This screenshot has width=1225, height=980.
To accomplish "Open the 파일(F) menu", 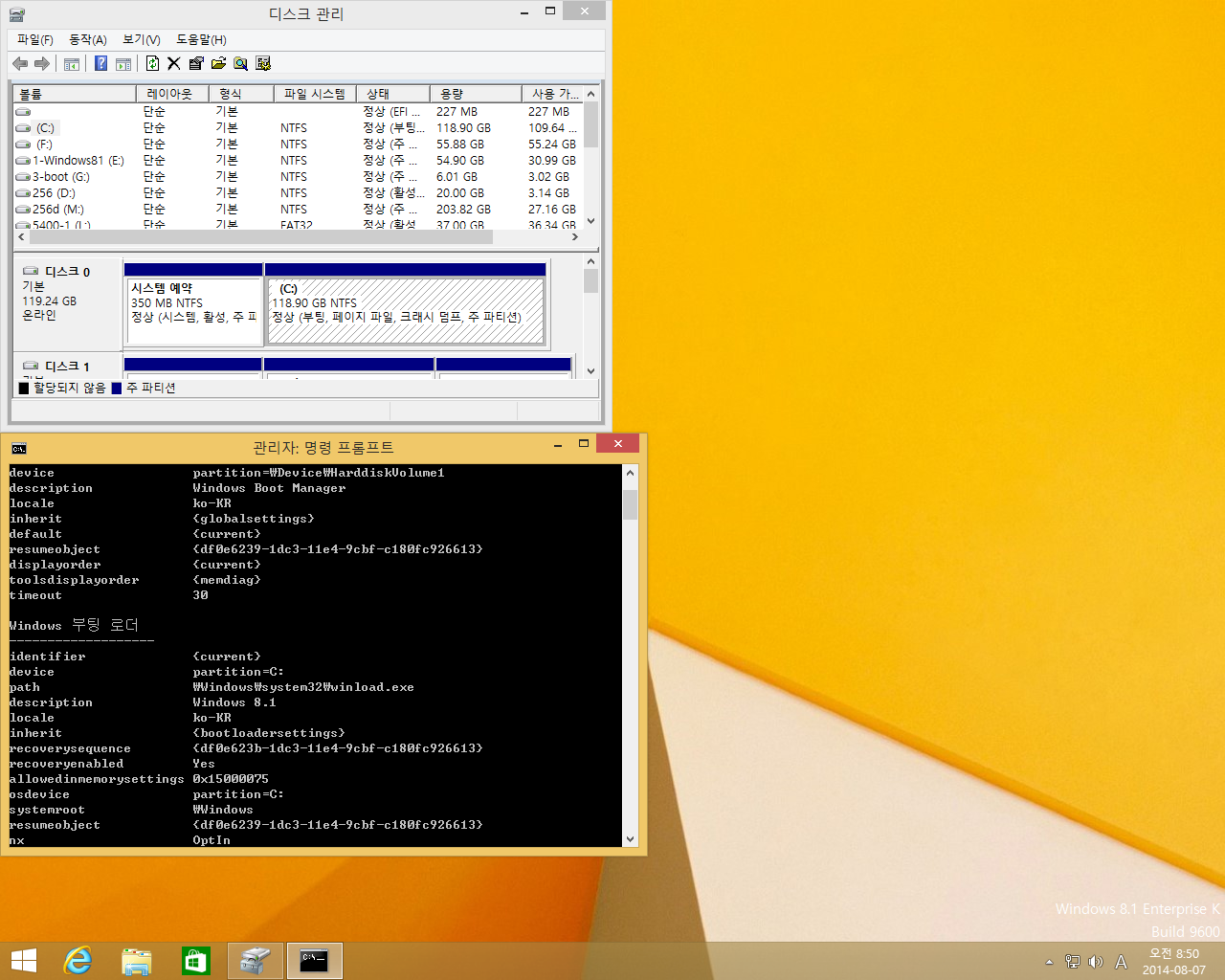I will (35, 39).
